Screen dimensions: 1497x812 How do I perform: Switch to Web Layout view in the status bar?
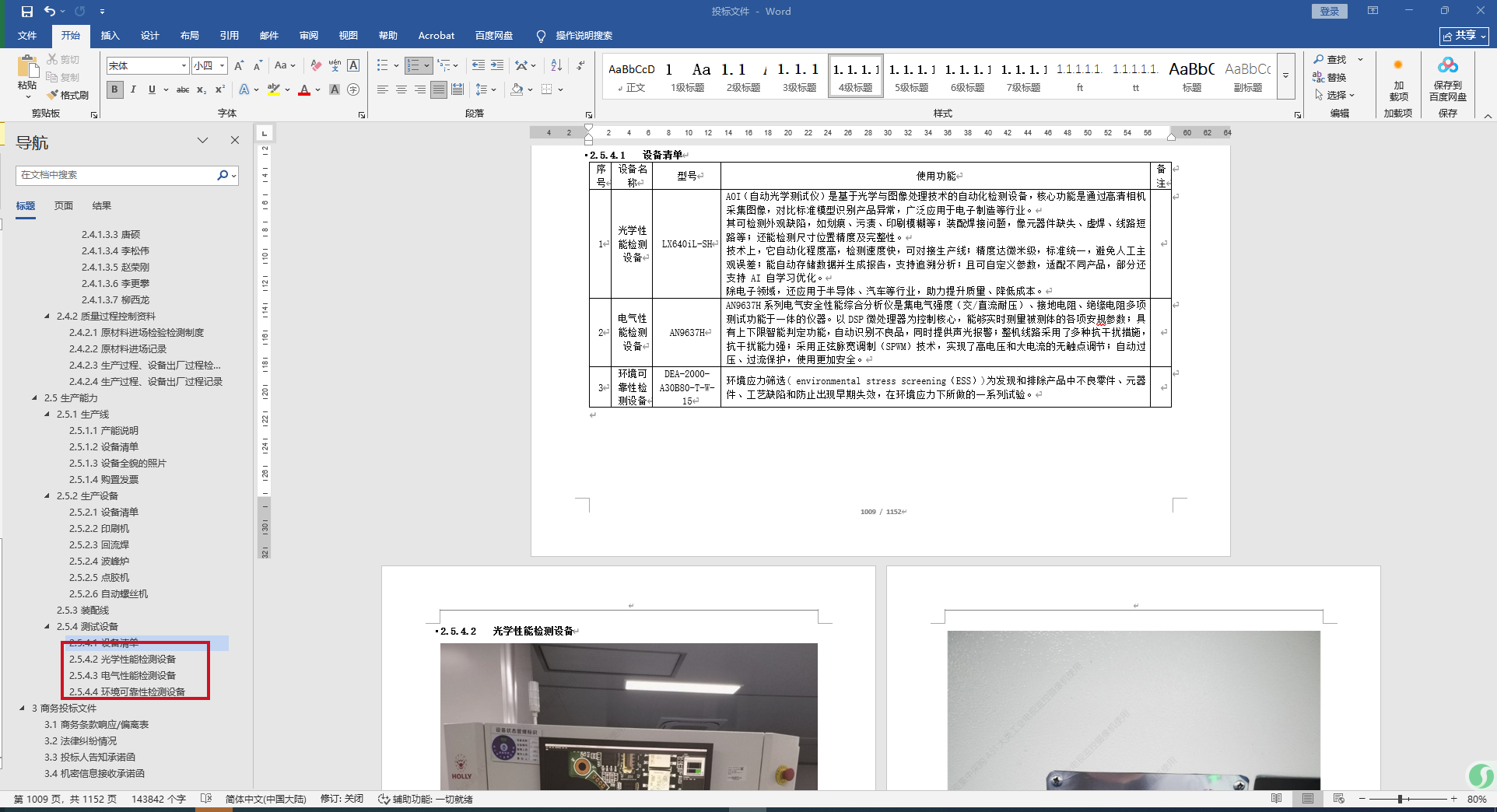pos(1338,799)
